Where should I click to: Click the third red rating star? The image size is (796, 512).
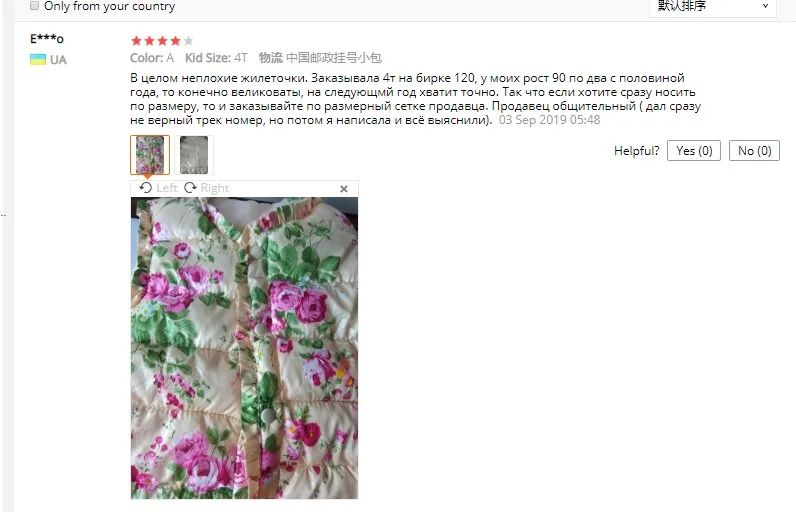pos(162,41)
